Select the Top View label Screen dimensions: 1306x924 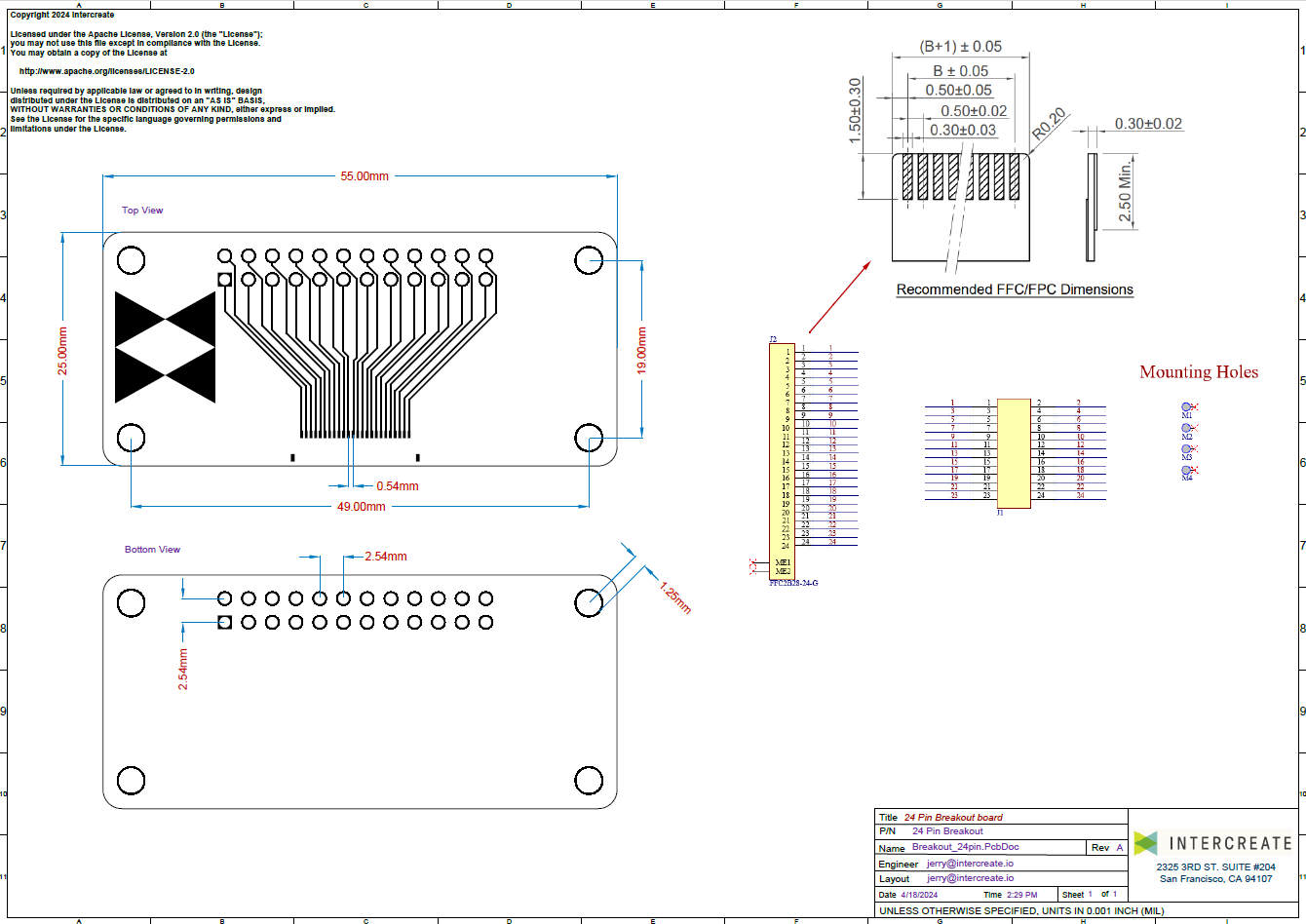coord(142,211)
